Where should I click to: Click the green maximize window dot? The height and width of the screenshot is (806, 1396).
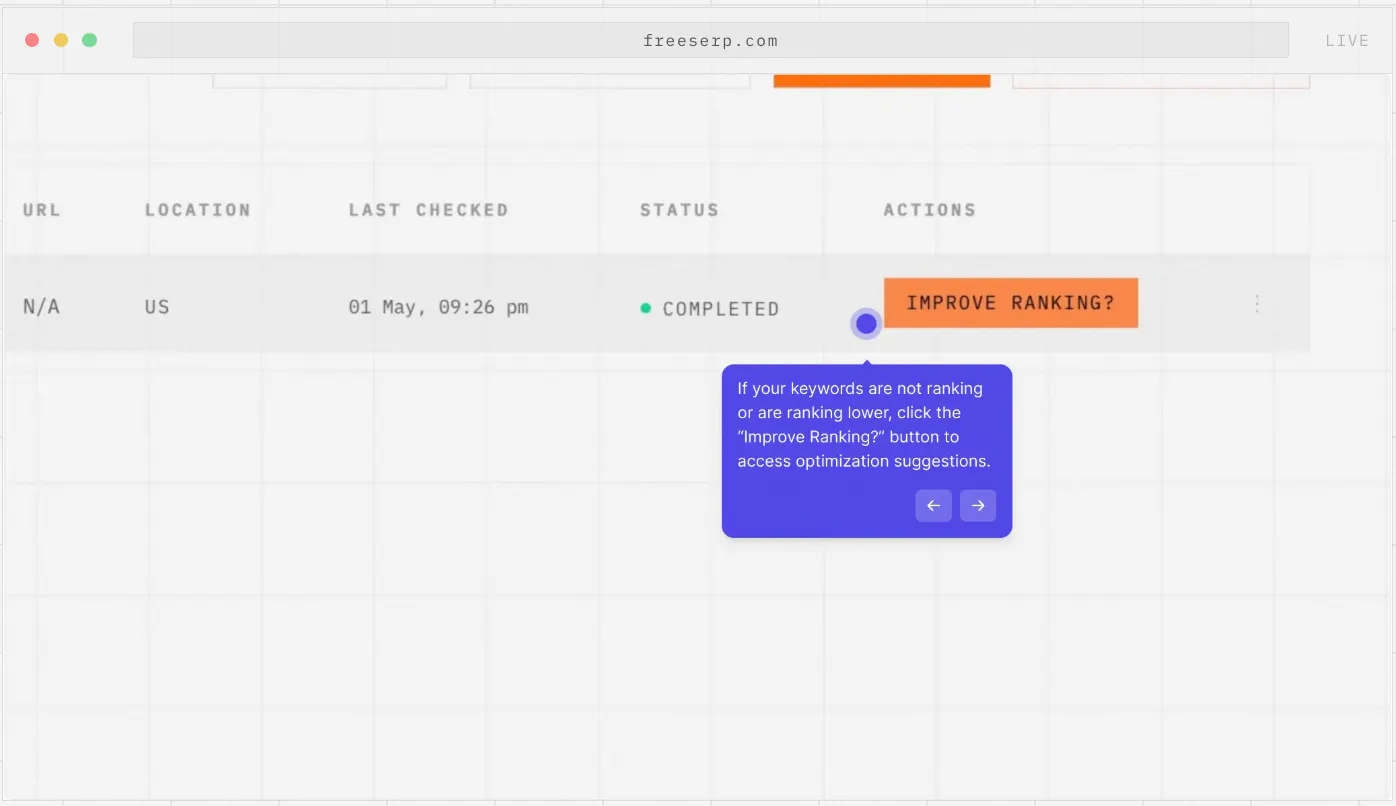point(90,40)
